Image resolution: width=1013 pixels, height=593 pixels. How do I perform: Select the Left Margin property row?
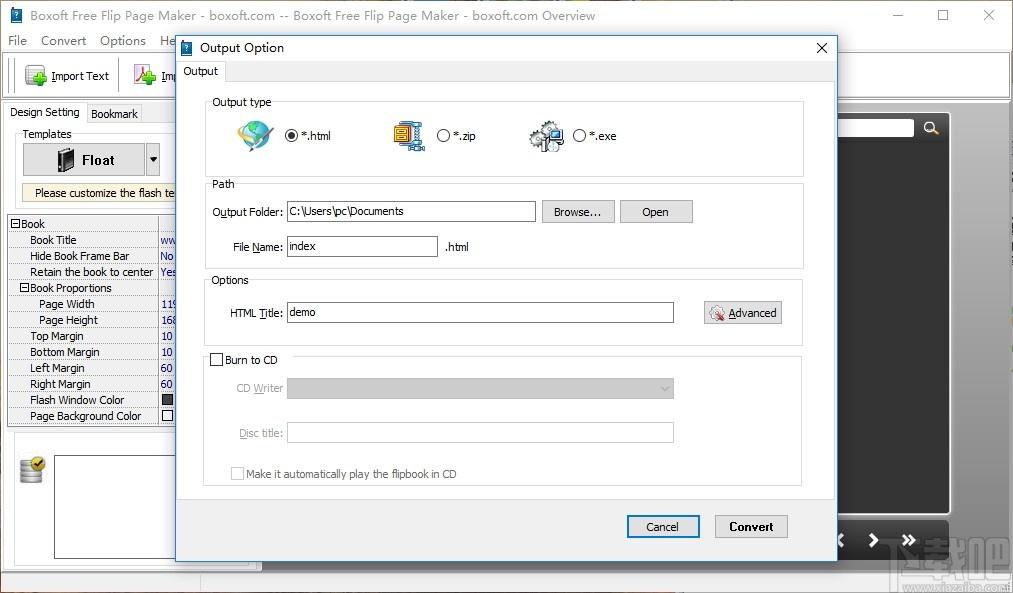[x=92, y=368]
